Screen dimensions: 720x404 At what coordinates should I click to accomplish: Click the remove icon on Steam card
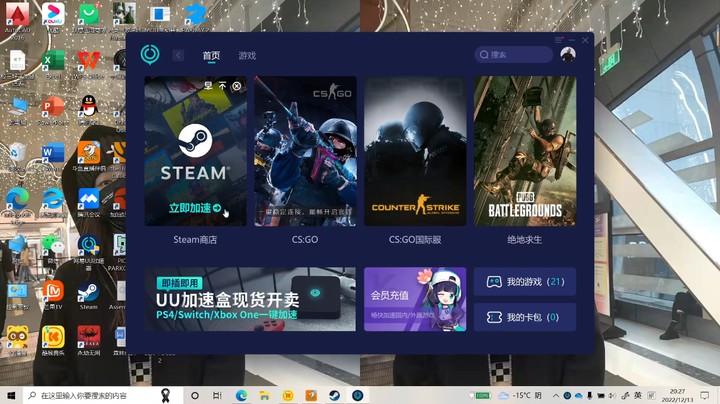click(x=236, y=86)
